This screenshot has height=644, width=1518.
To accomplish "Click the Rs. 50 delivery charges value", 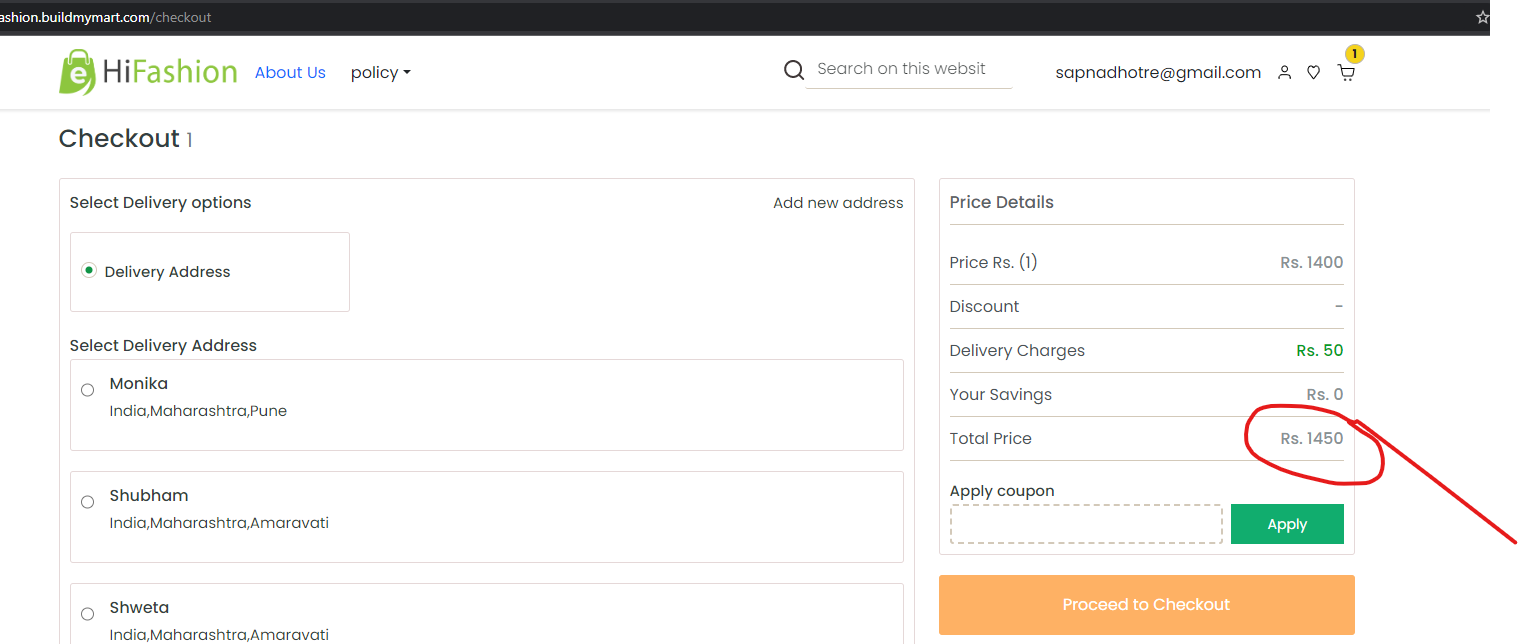I will [x=1320, y=351].
